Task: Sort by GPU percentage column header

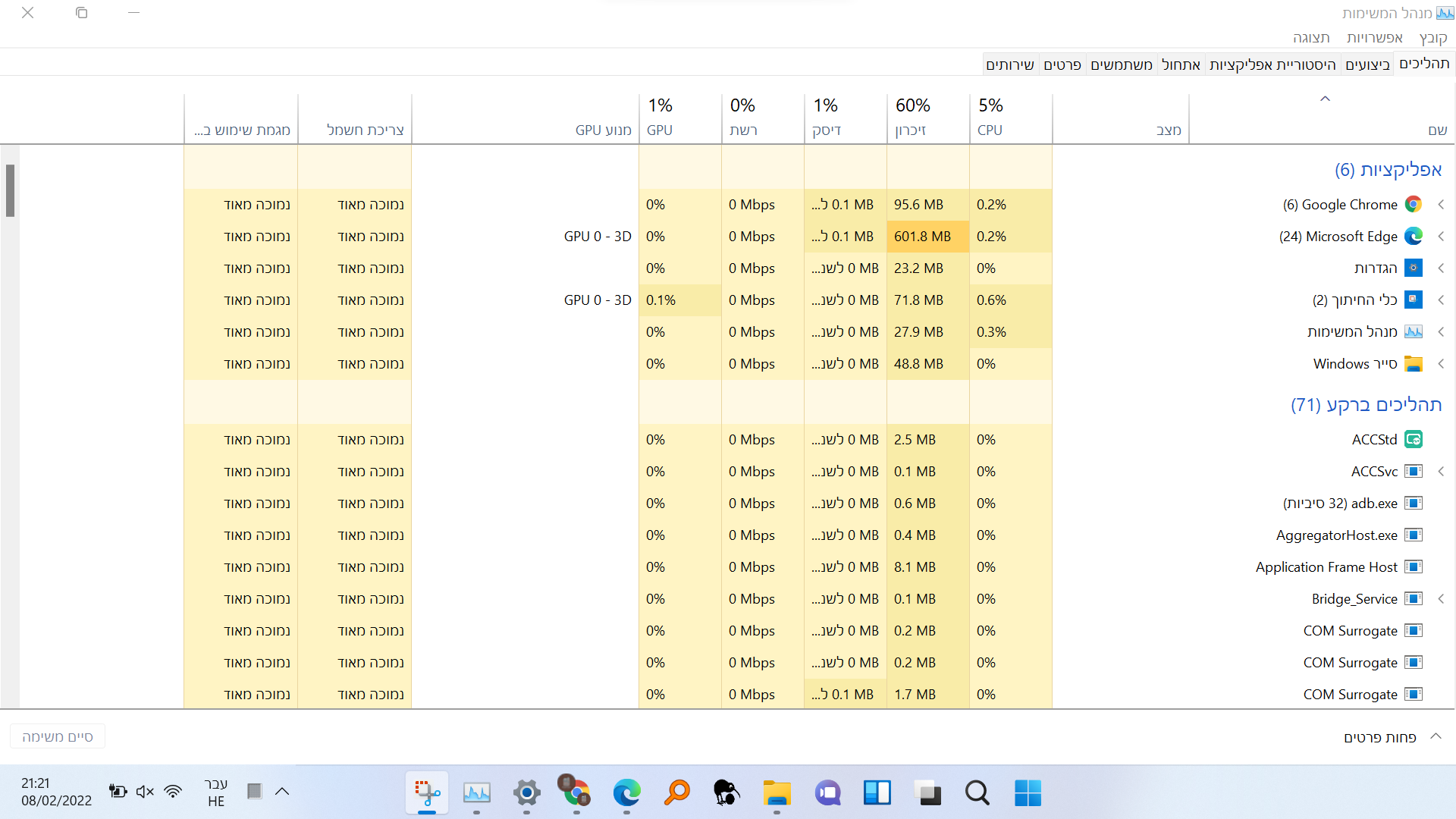Action: pos(680,118)
